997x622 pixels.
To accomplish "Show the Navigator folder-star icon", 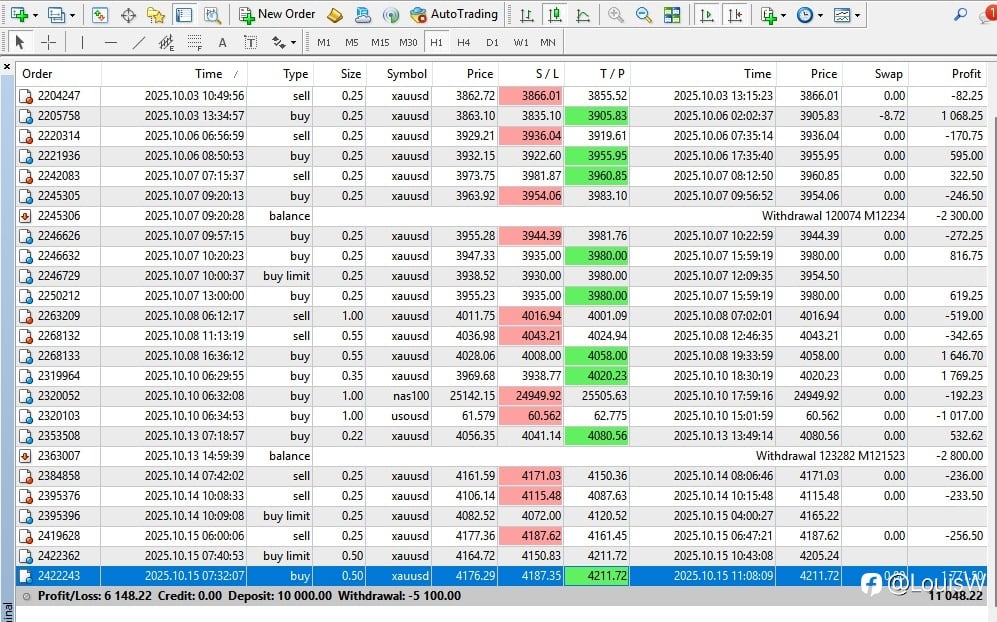I will 156,15.
